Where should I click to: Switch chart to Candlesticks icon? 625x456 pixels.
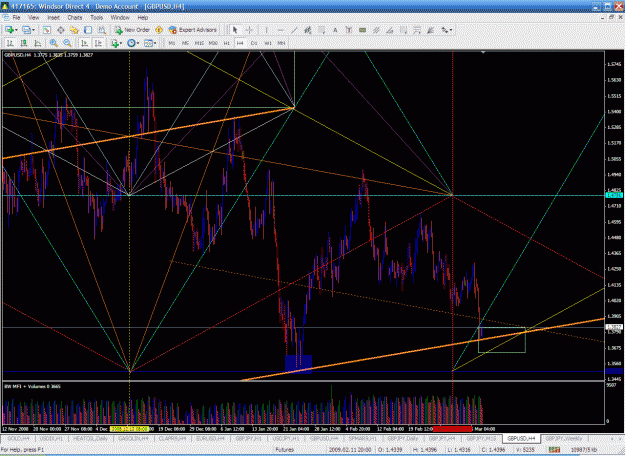pyautogui.click(x=24, y=43)
